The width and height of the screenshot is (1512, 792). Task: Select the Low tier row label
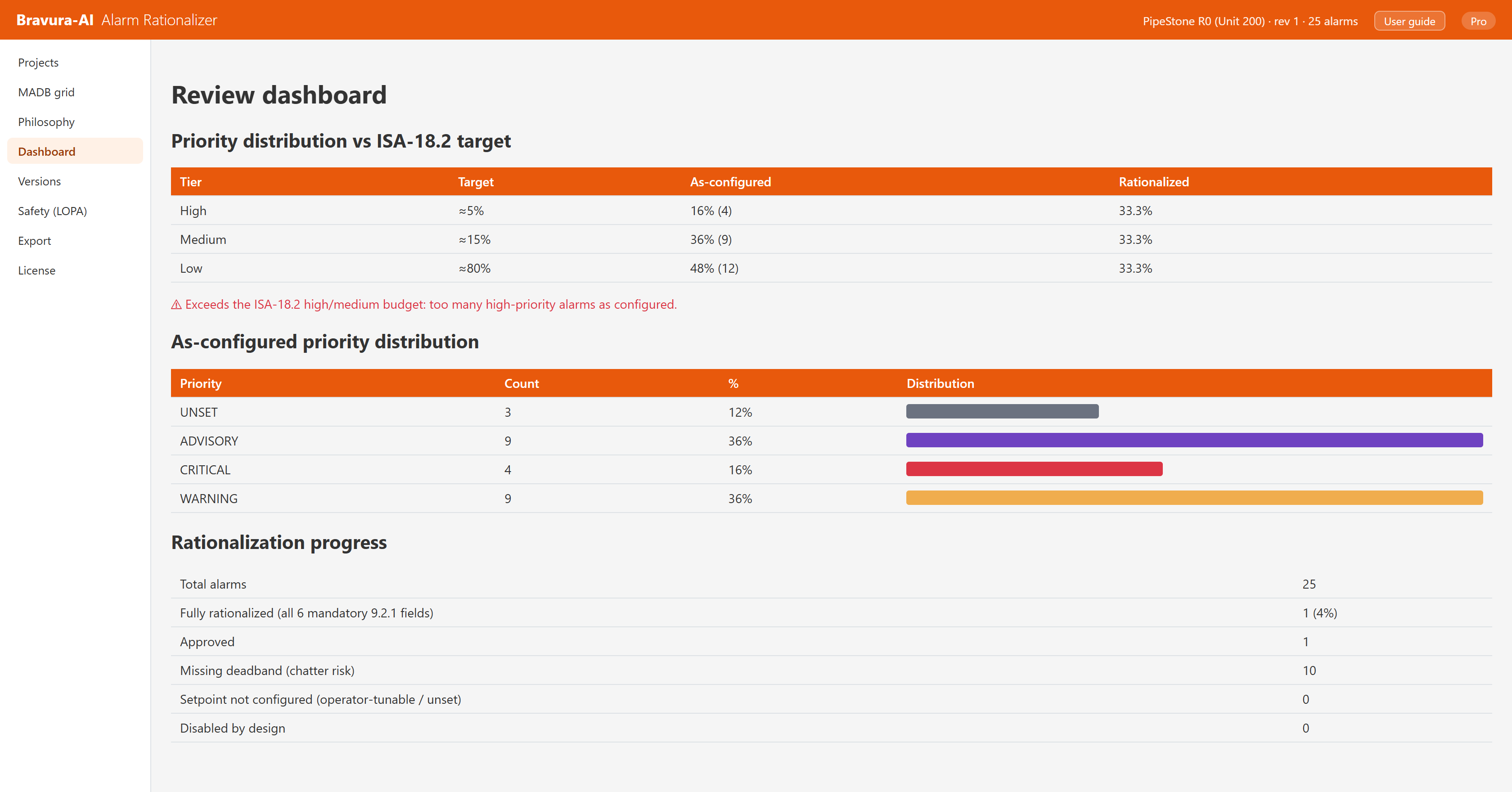(x=191, y=268)
